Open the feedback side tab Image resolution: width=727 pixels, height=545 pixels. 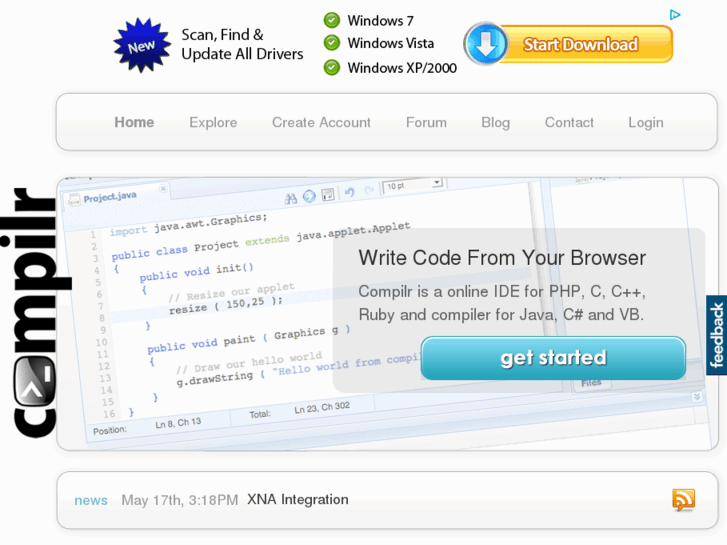[x=716, y=335]
